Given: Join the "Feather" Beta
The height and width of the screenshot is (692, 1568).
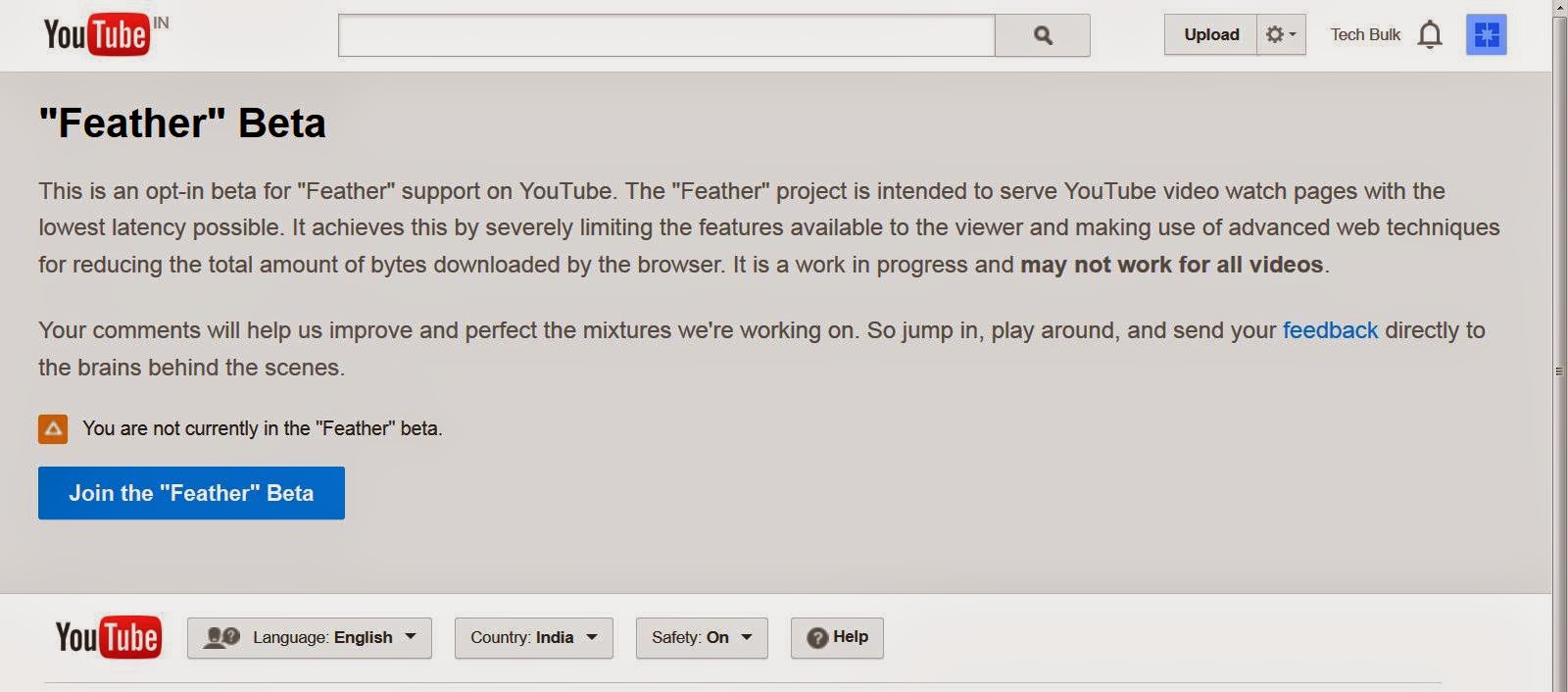Looking at the screenshot, I should pos(191,493).
